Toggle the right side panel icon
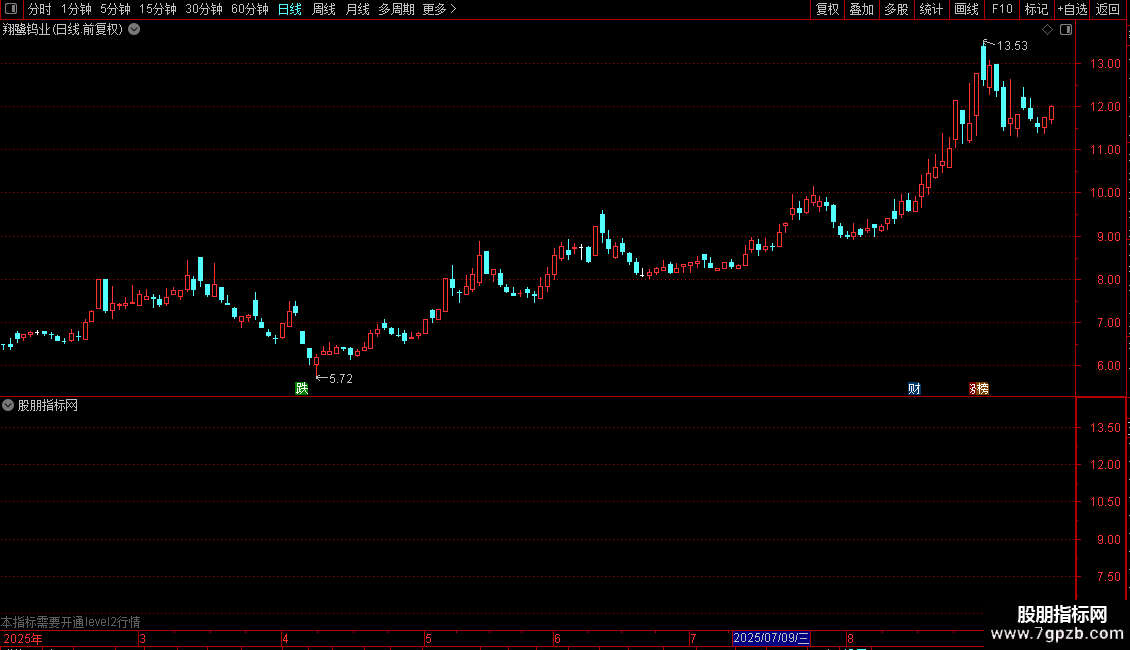Screen dimensions: 1130x650 point(1066,30)
